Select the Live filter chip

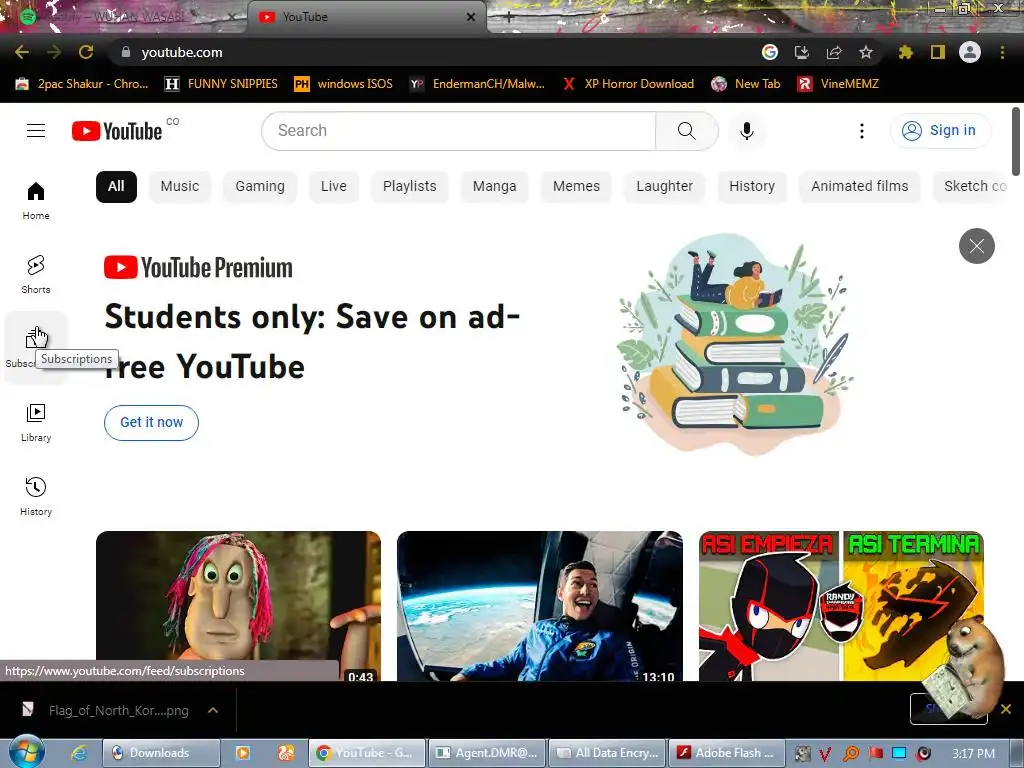334,187
